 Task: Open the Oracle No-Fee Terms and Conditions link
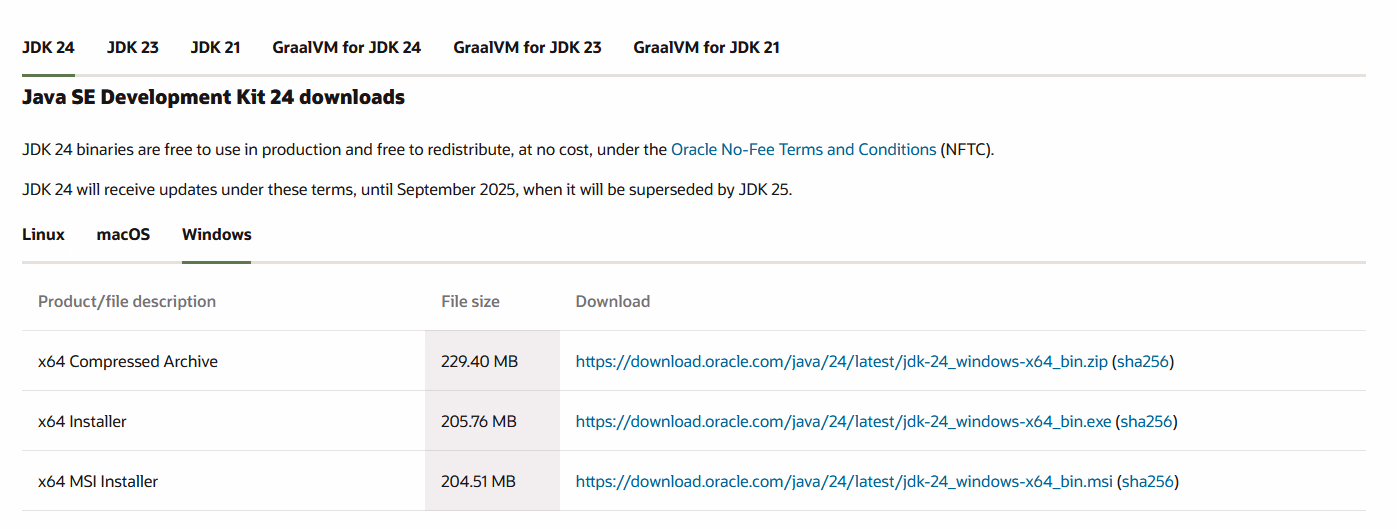tap(803, 149)
